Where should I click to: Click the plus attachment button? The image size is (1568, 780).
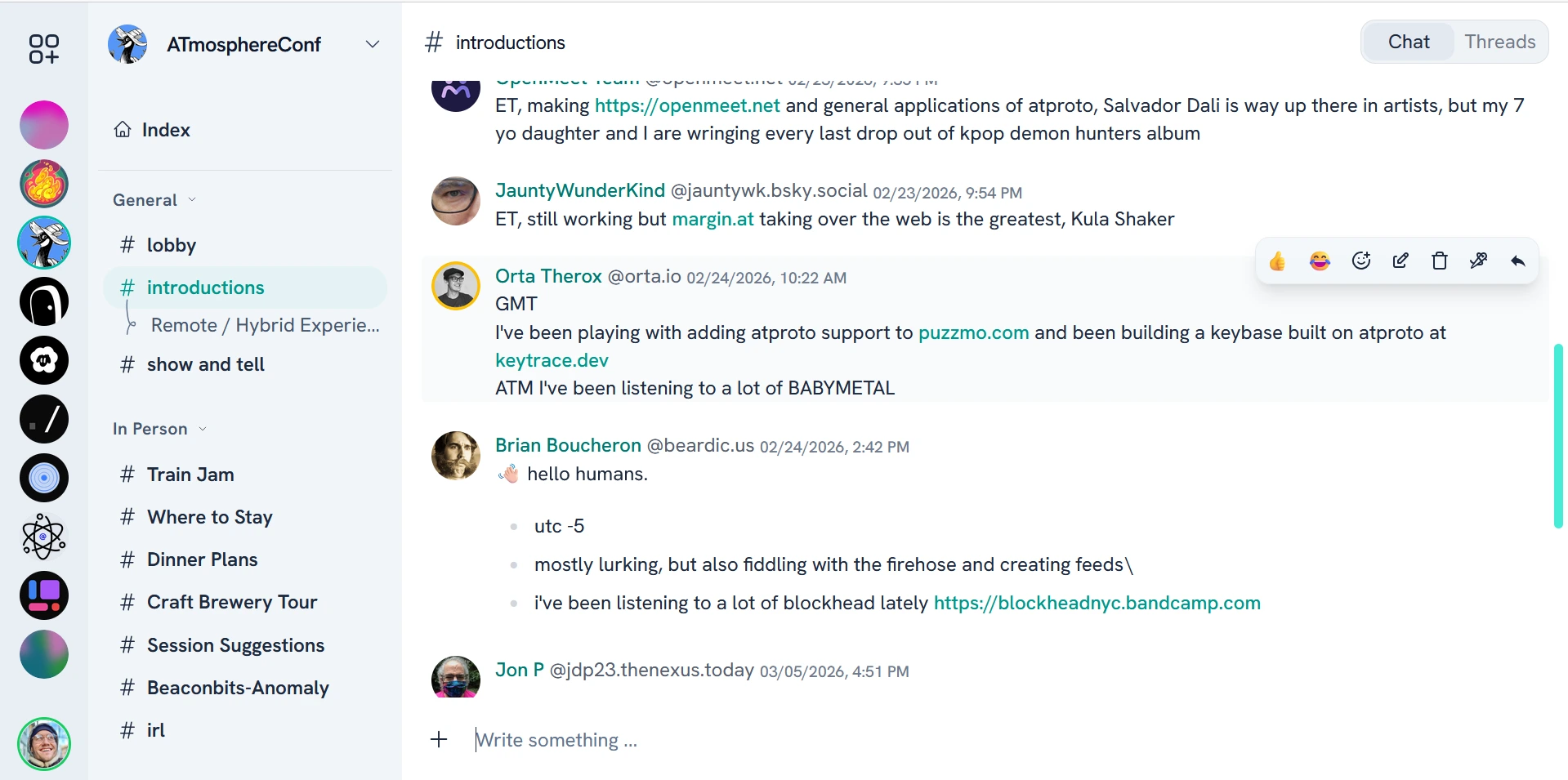439,740
